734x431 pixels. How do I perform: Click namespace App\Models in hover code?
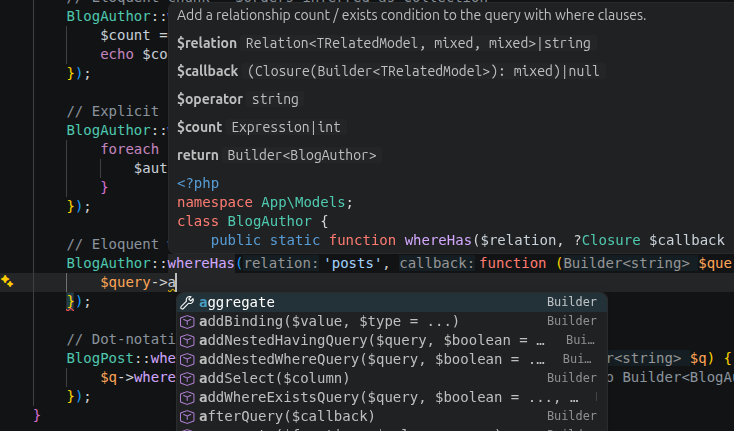pyautogui.click(x=264, y=202)
